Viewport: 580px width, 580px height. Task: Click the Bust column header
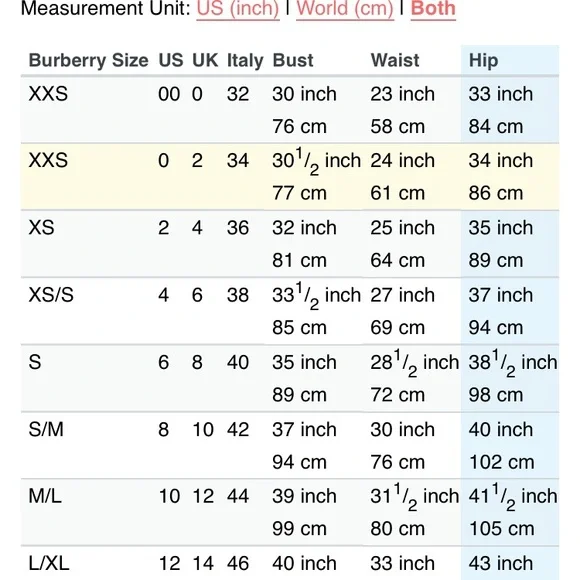293,60
